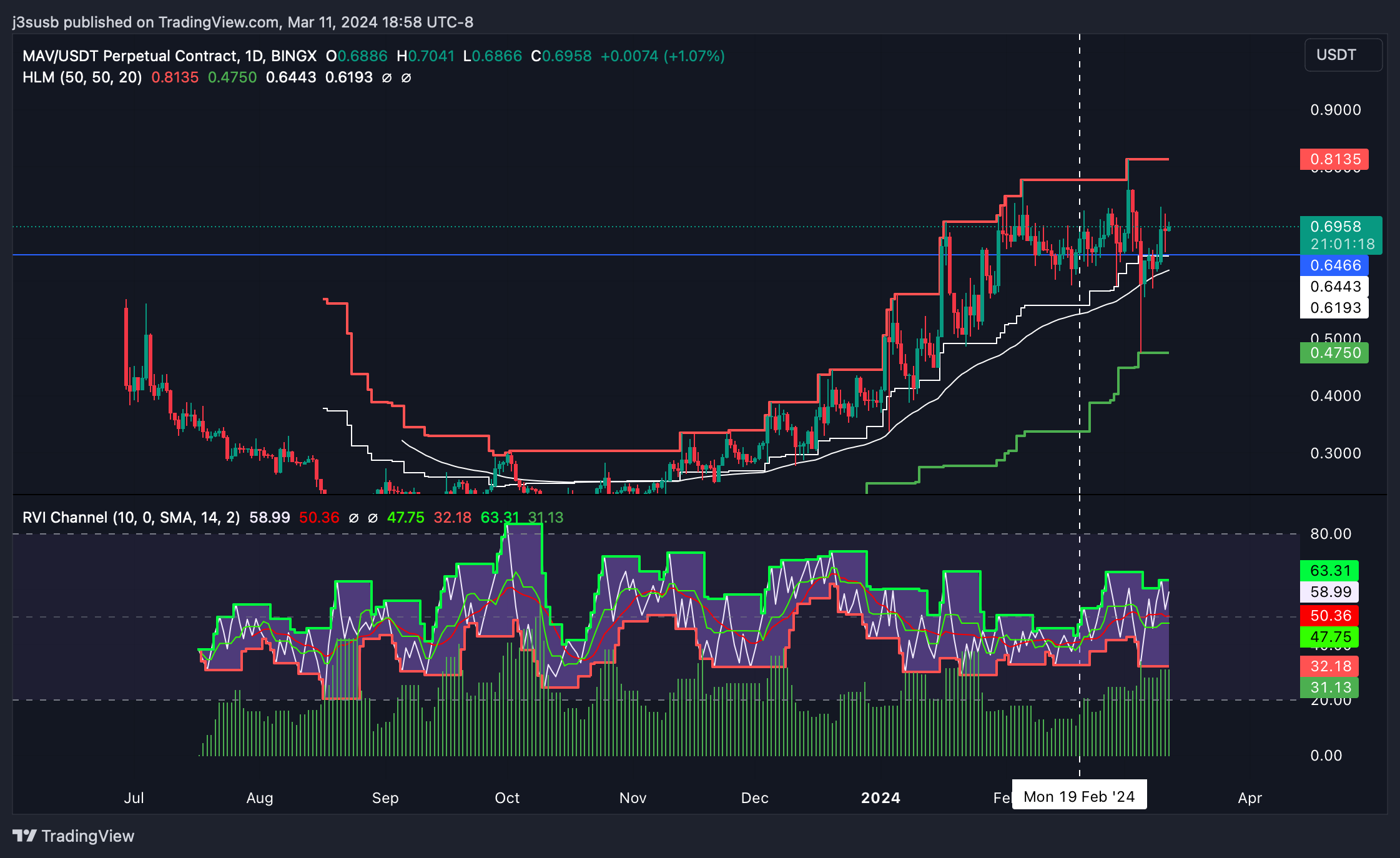1400x858 pixels.
Task: Click the TradingView logo
Action: coord(74,836)
